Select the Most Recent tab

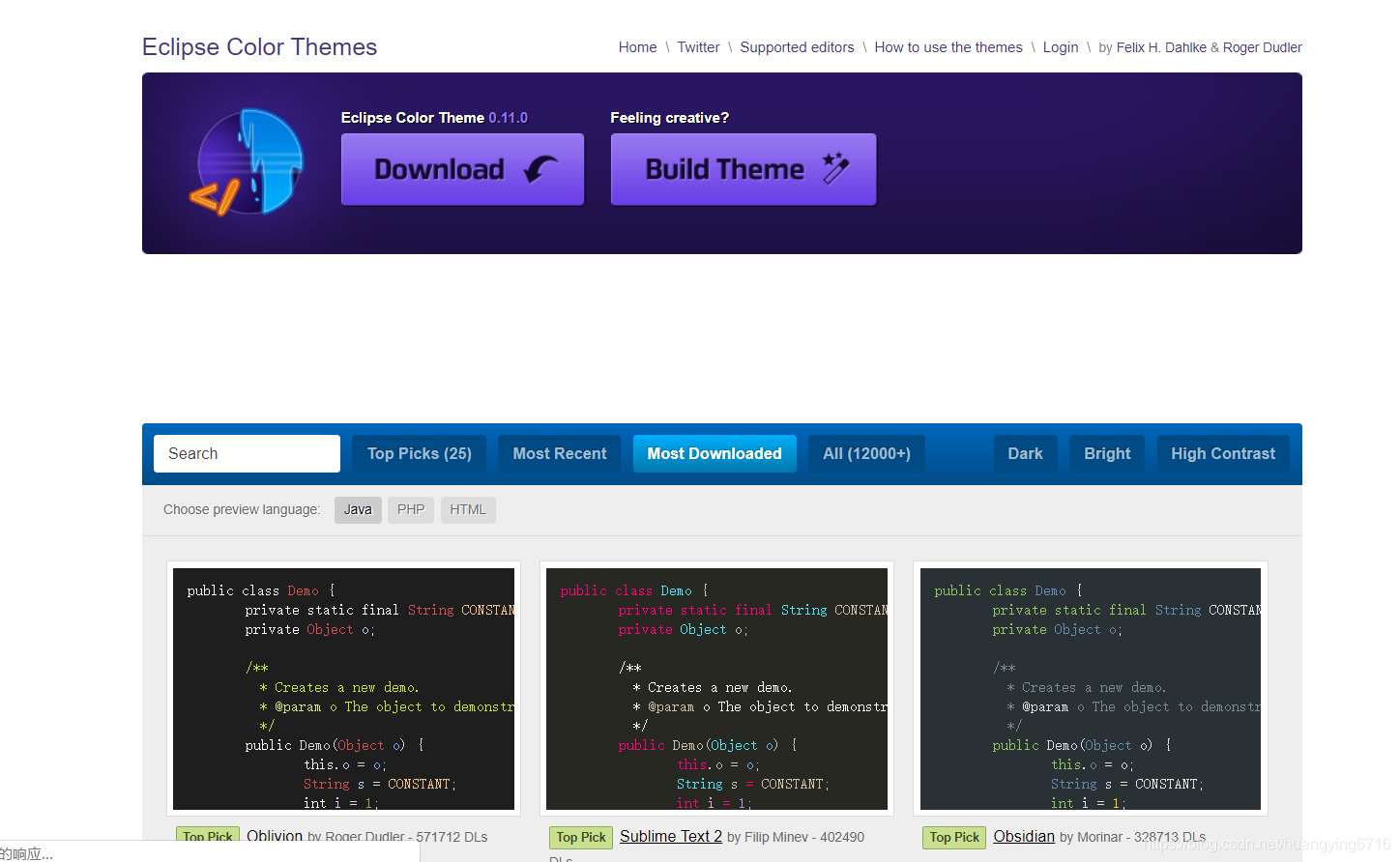[559, 453]
